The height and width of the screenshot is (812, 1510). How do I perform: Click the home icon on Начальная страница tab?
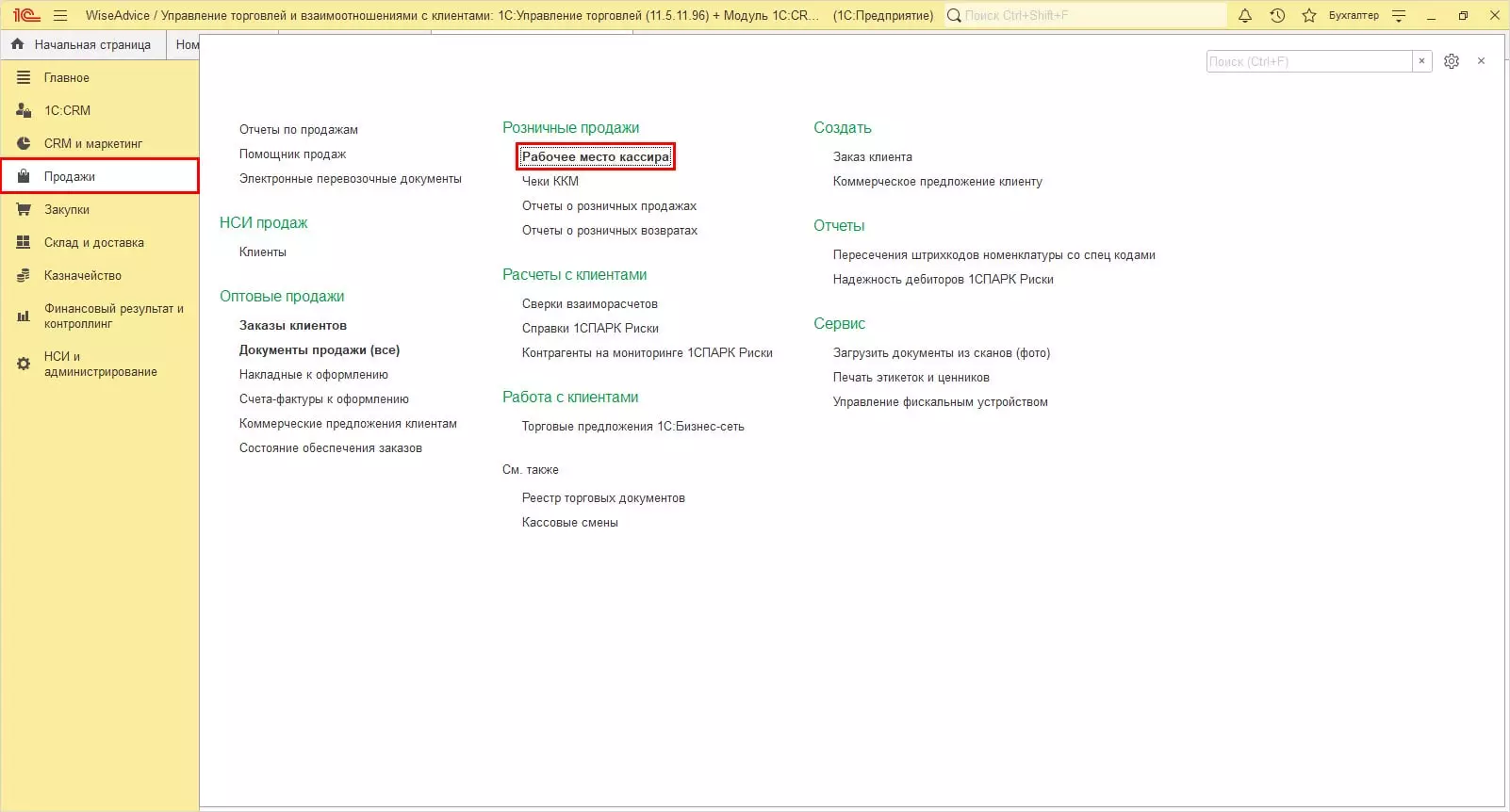(x=18, y=44)
